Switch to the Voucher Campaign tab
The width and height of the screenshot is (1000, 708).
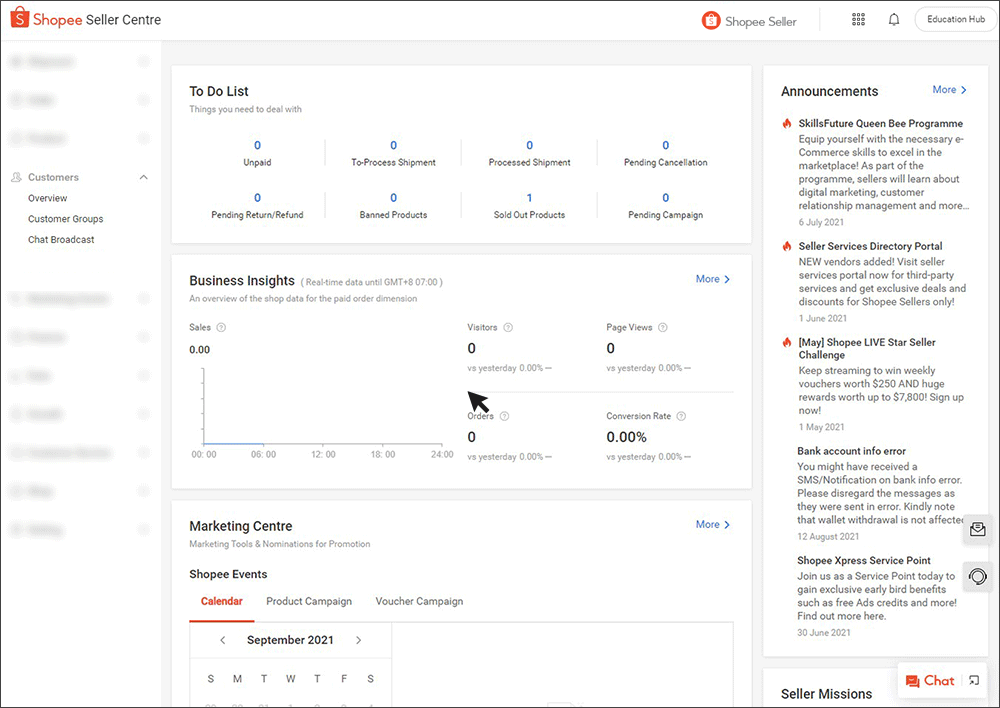click(x=419, y=602)
